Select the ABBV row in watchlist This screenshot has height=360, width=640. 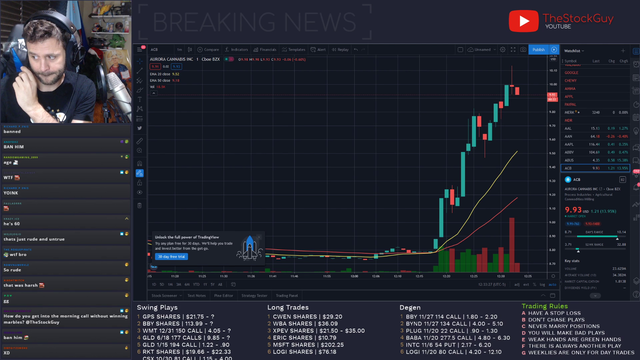tap(596, 152)
